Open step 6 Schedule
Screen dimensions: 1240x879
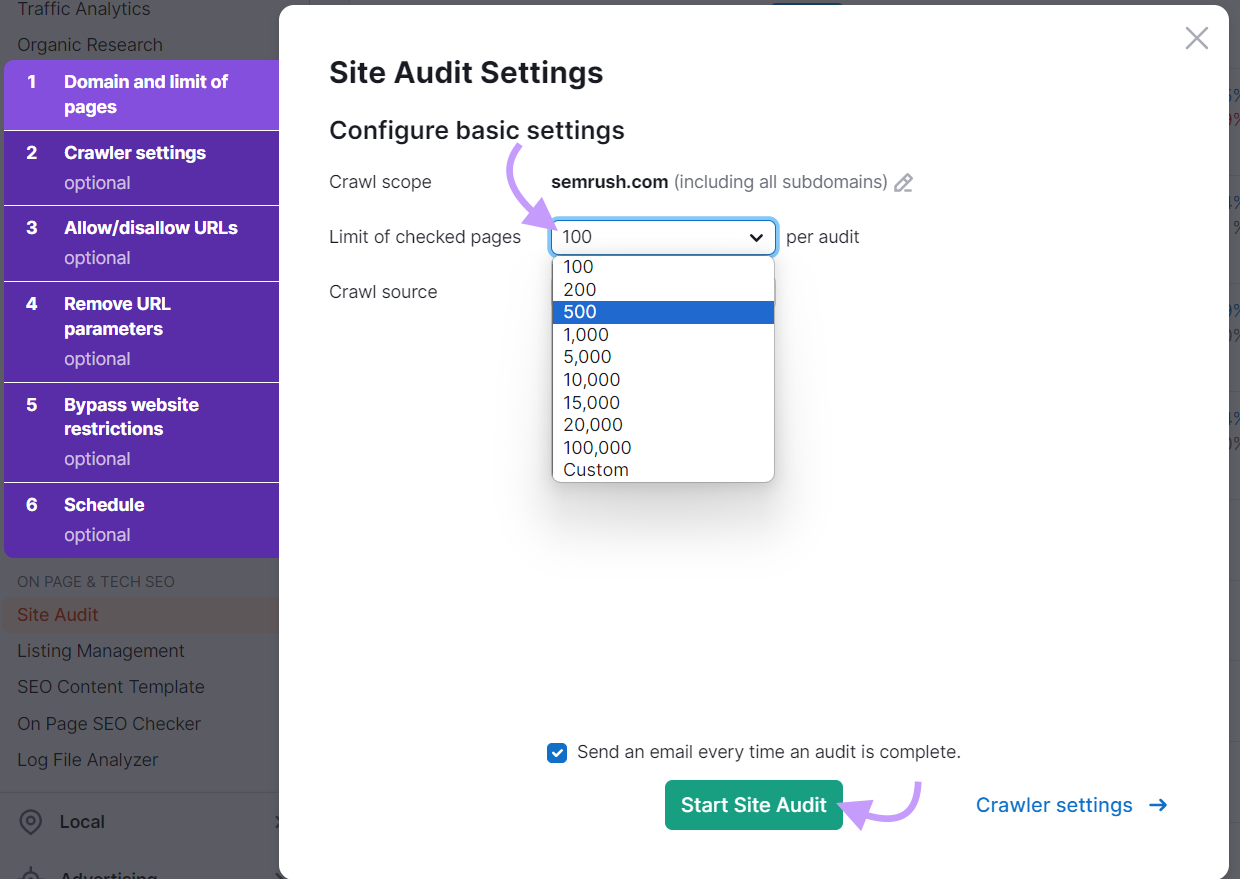tap(141, 520)
